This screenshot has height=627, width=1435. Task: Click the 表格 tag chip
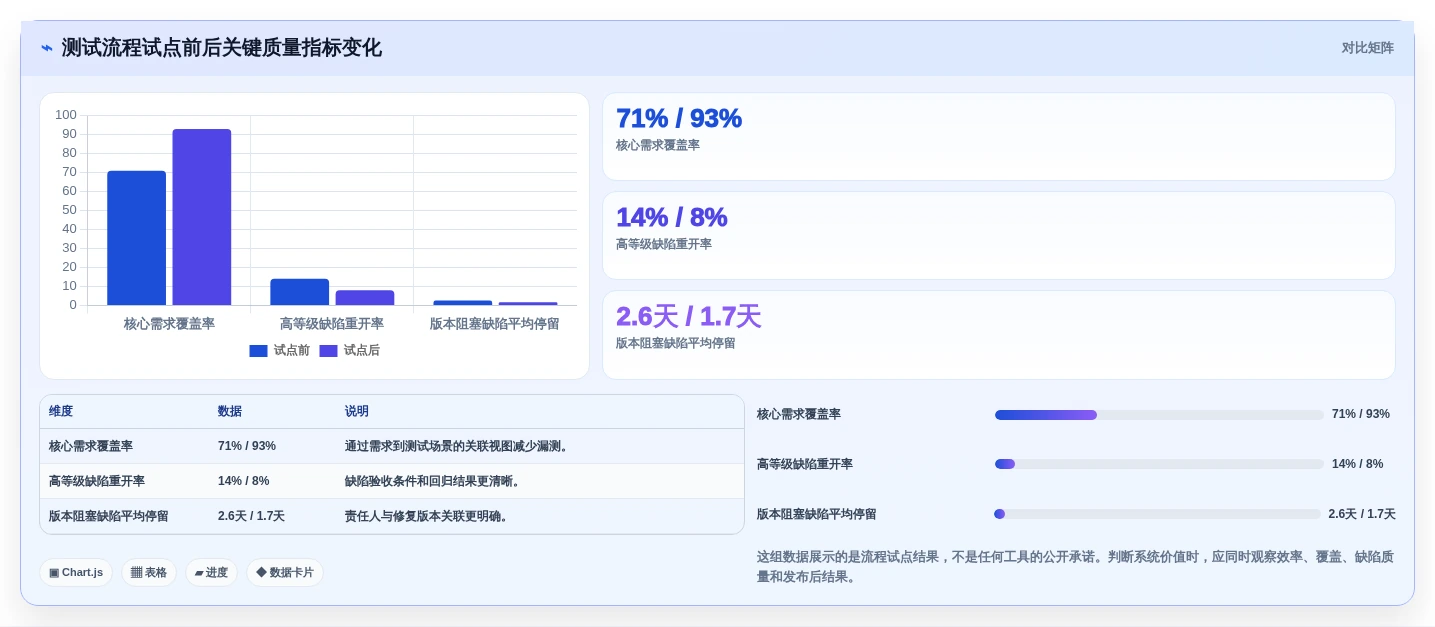click(149, 573)
